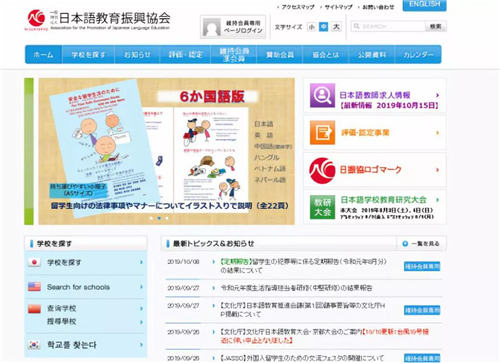Open 協会とは navigation item
The height and width of the screenshot is (363, 500).
point(326,54)
